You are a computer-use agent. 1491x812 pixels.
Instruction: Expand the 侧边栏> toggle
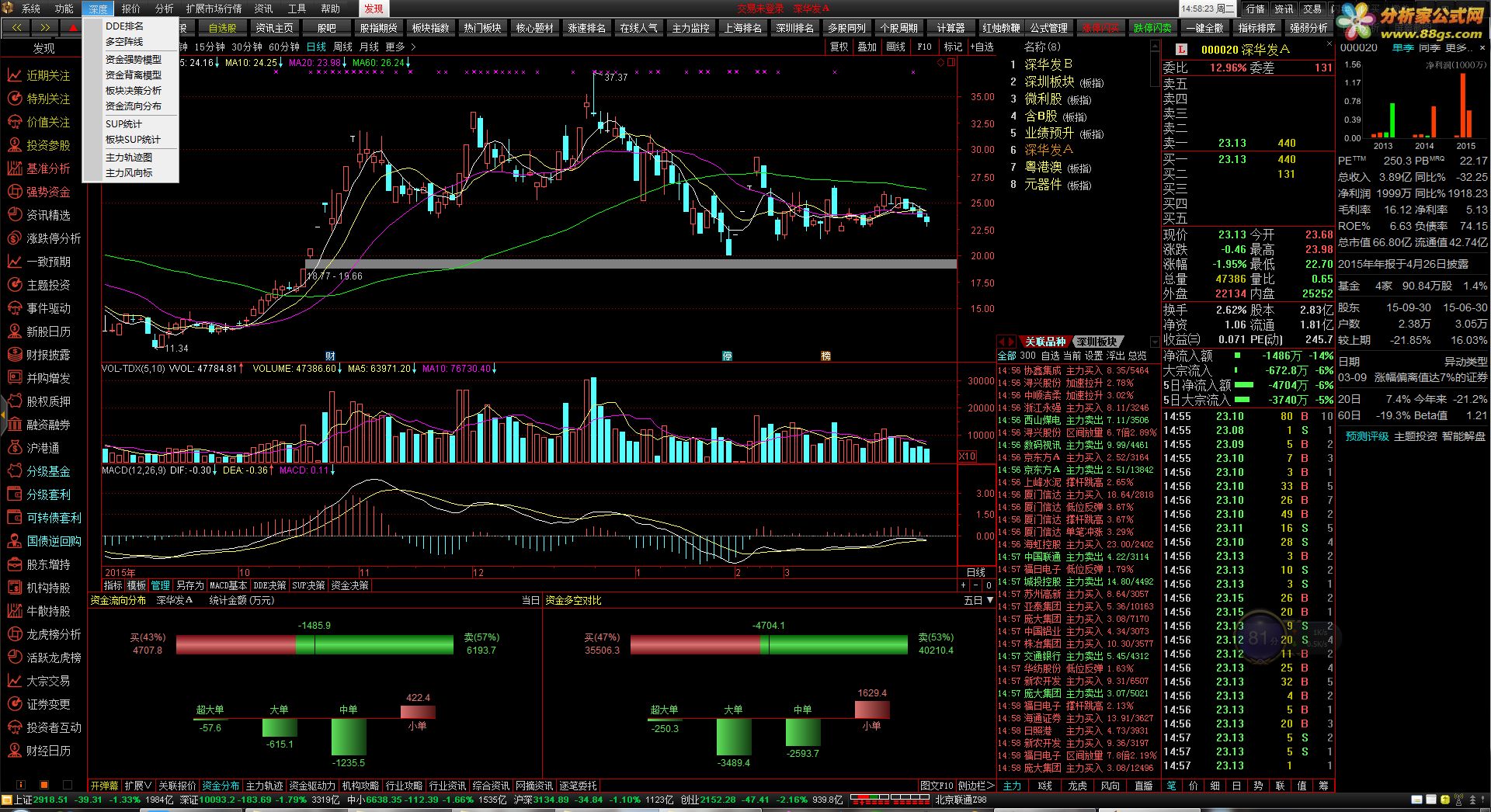pos(976,786)
